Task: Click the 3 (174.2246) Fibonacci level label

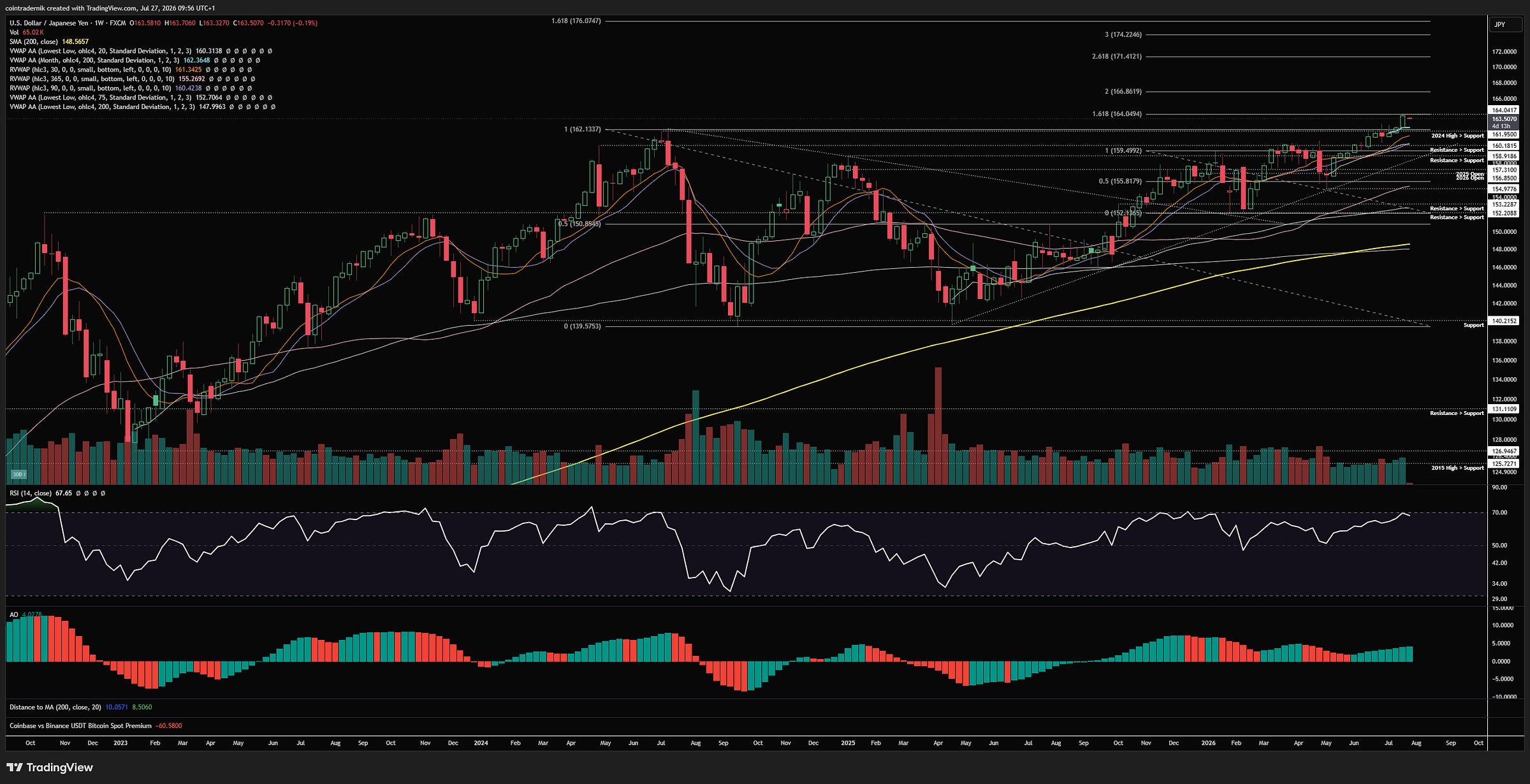Action: 1123,34
